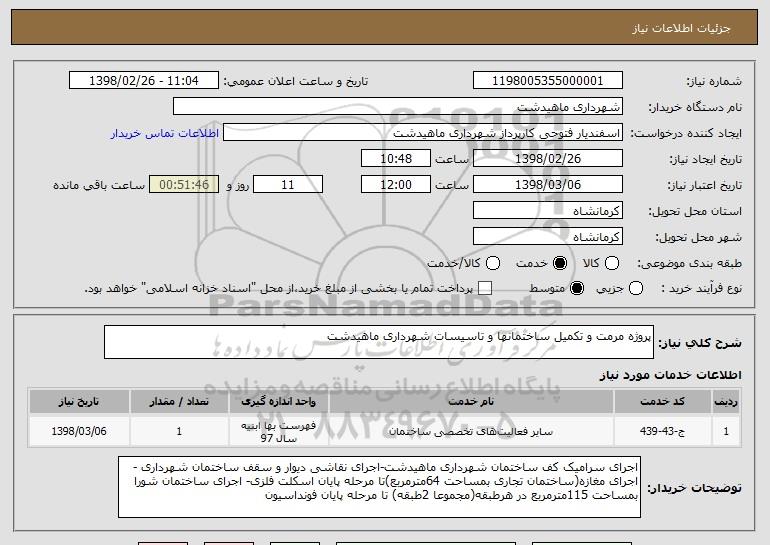Image resolution: width=770 pixels, height=545 pixels.
Task: Click the creation date field 1398/02/26
Action: (x=548, y=159)
